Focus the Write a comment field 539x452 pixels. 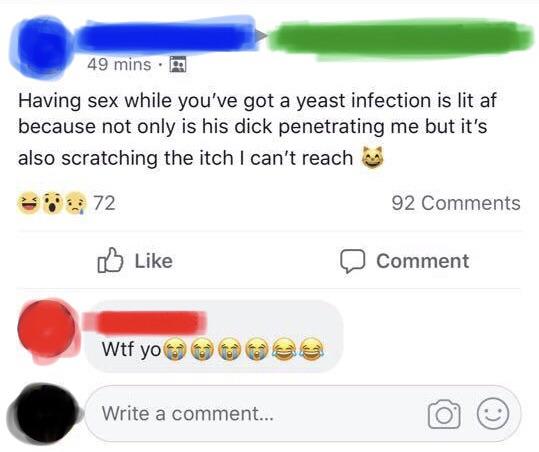(302, 414)
